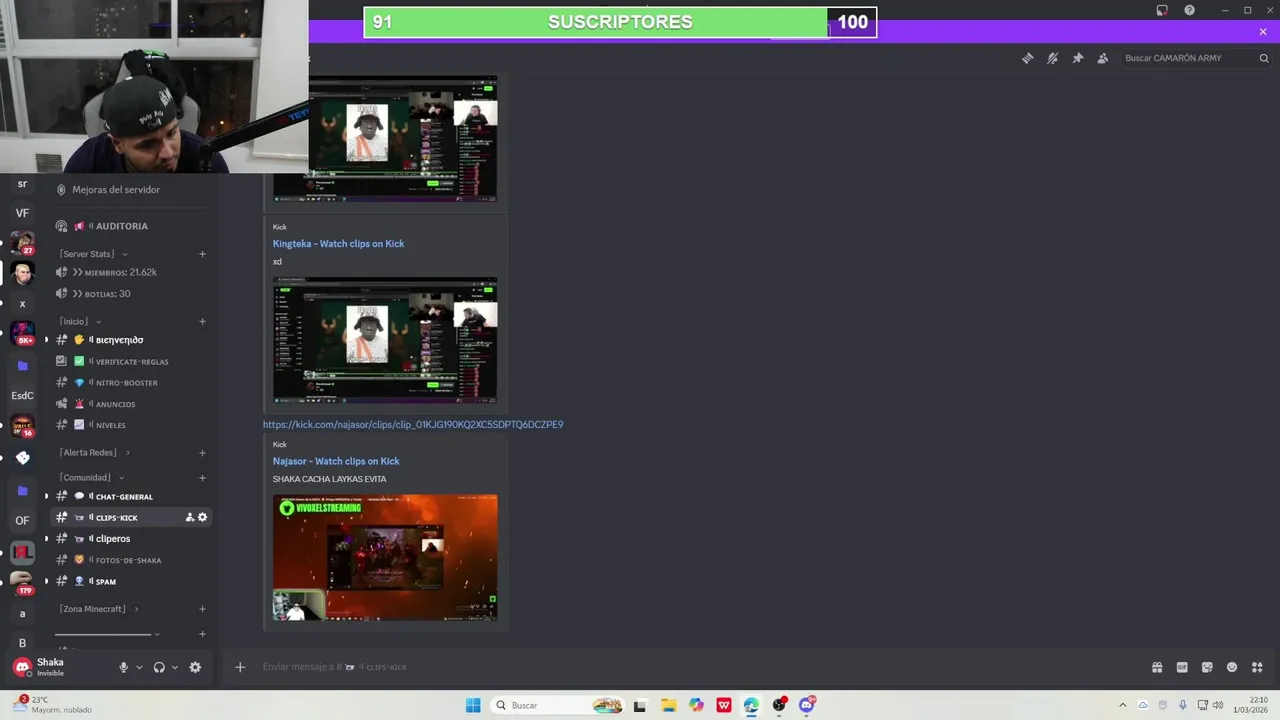Open the CHAT-GENERAL channel
The width and height of the screenshot is (1280, 720).
[124, 496]
